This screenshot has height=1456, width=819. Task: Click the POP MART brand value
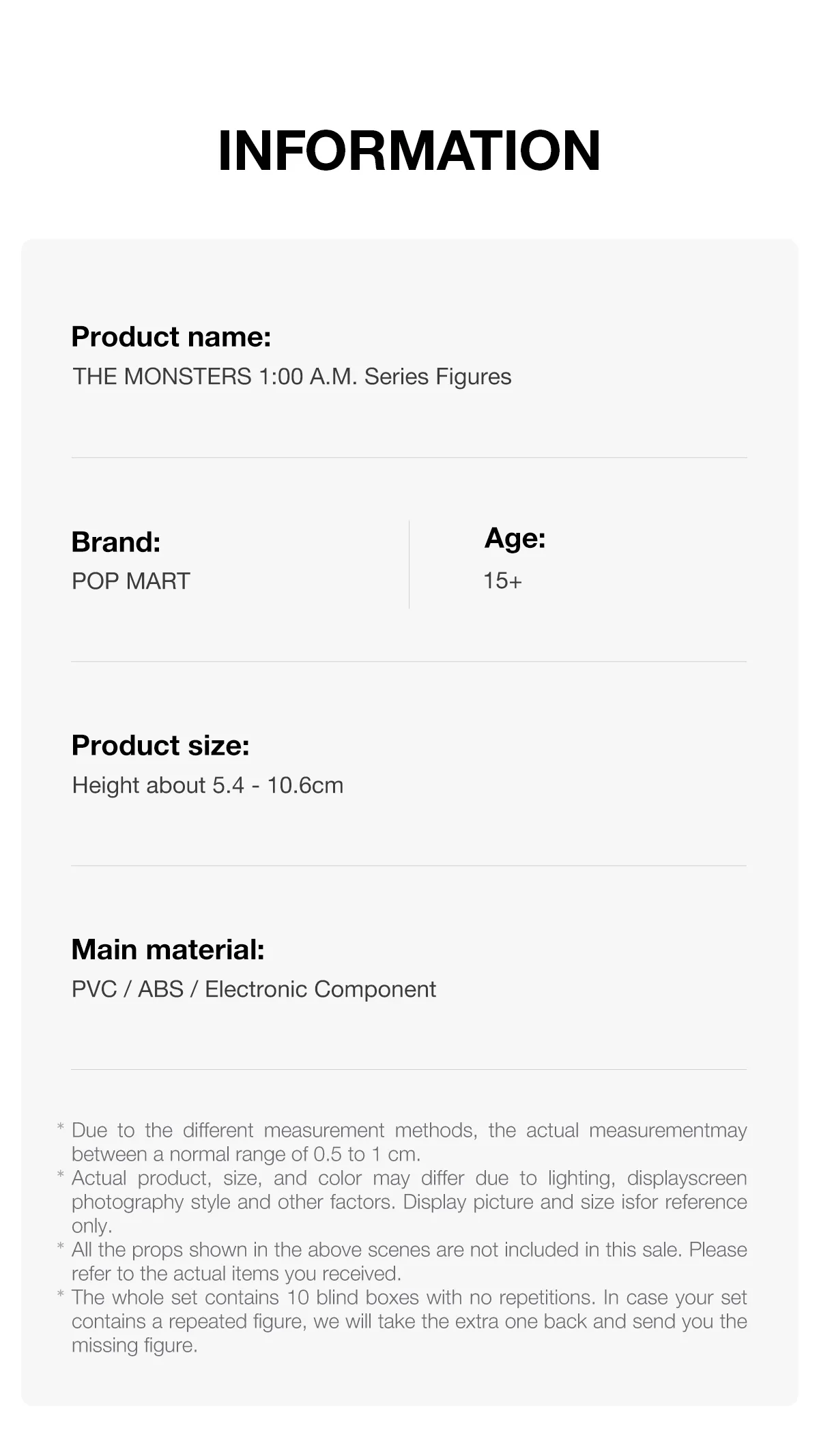tap(131, 581)
